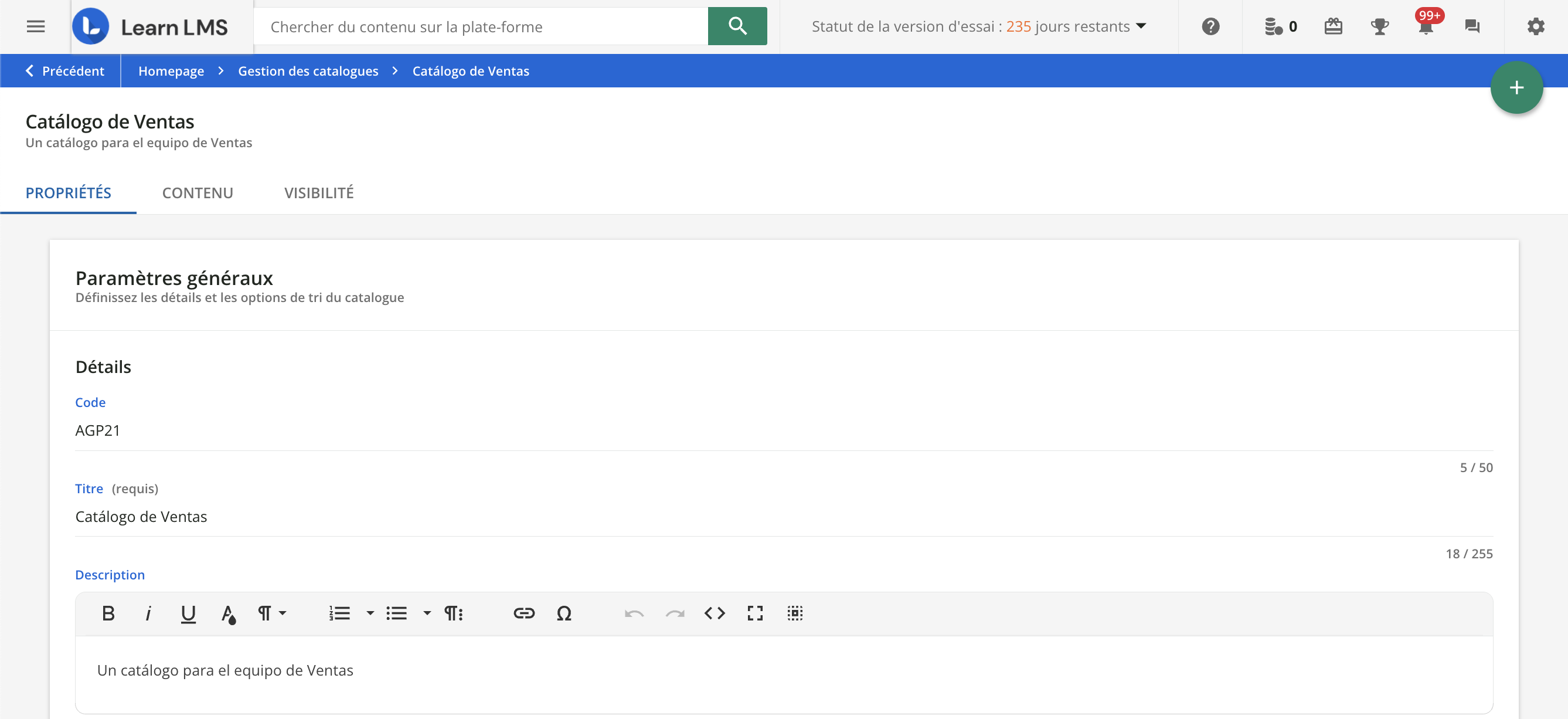Open the trophy gamification icon
Image resolution: width=1568 pixels, height=719 pixels.
tap(1379, 27)
